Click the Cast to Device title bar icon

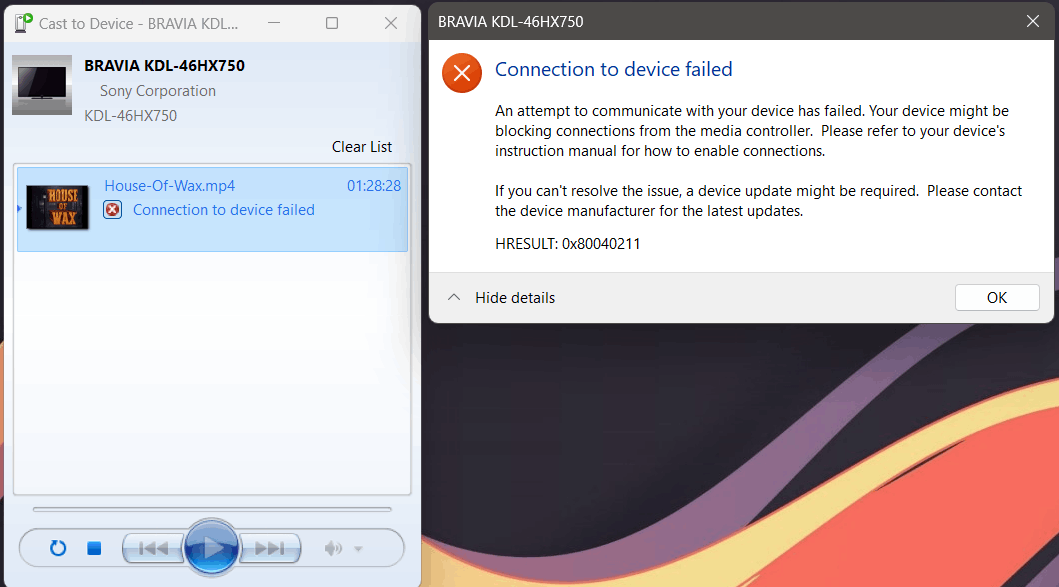click(23, 23)
